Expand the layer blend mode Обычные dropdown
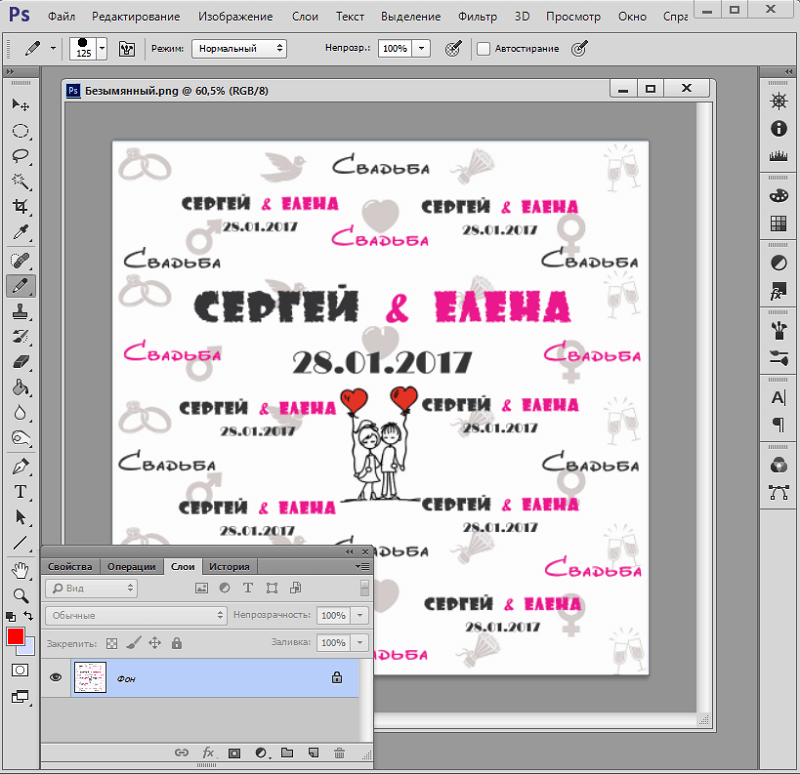This screenshot has width=800, height=774. click(x=137, y=615)
